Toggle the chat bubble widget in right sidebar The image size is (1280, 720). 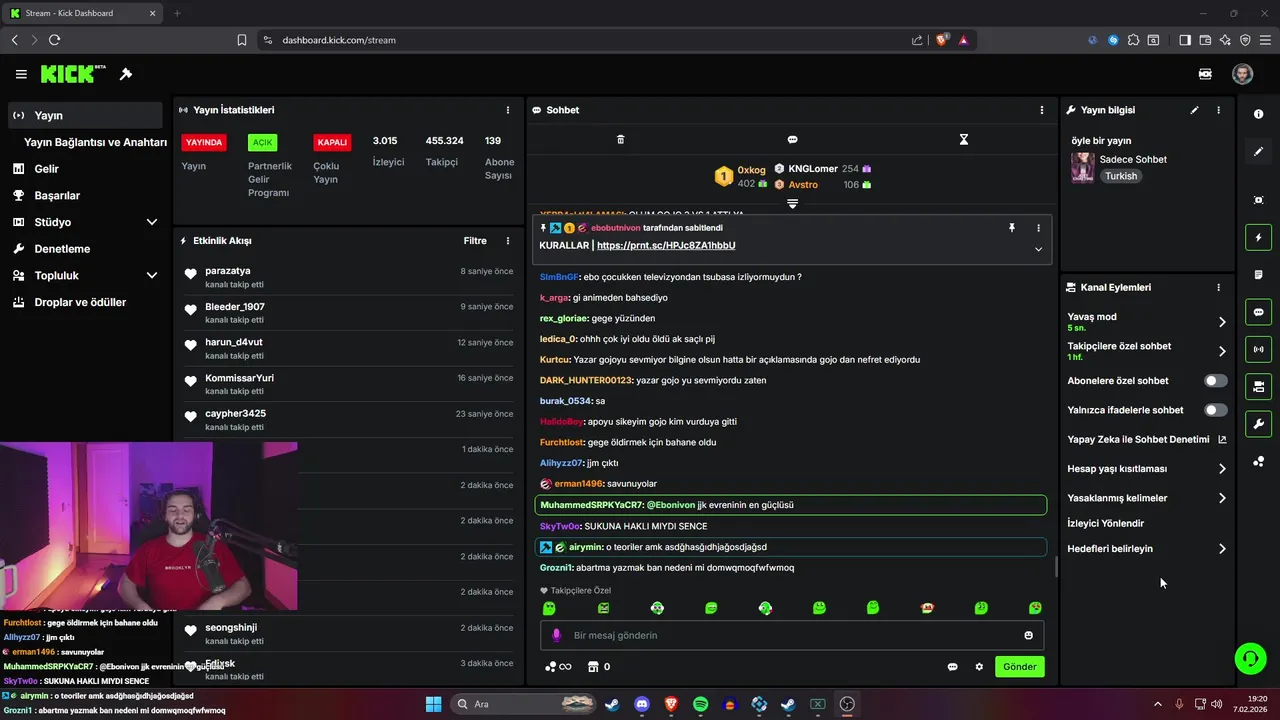click(x=1258, y=312)
